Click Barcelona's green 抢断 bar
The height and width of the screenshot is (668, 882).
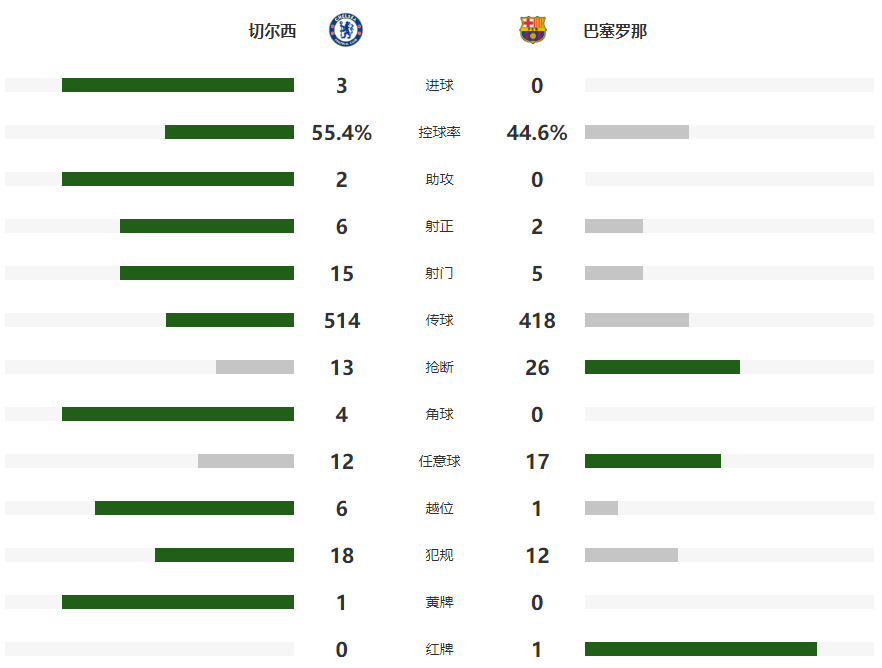tap(662, 367)
